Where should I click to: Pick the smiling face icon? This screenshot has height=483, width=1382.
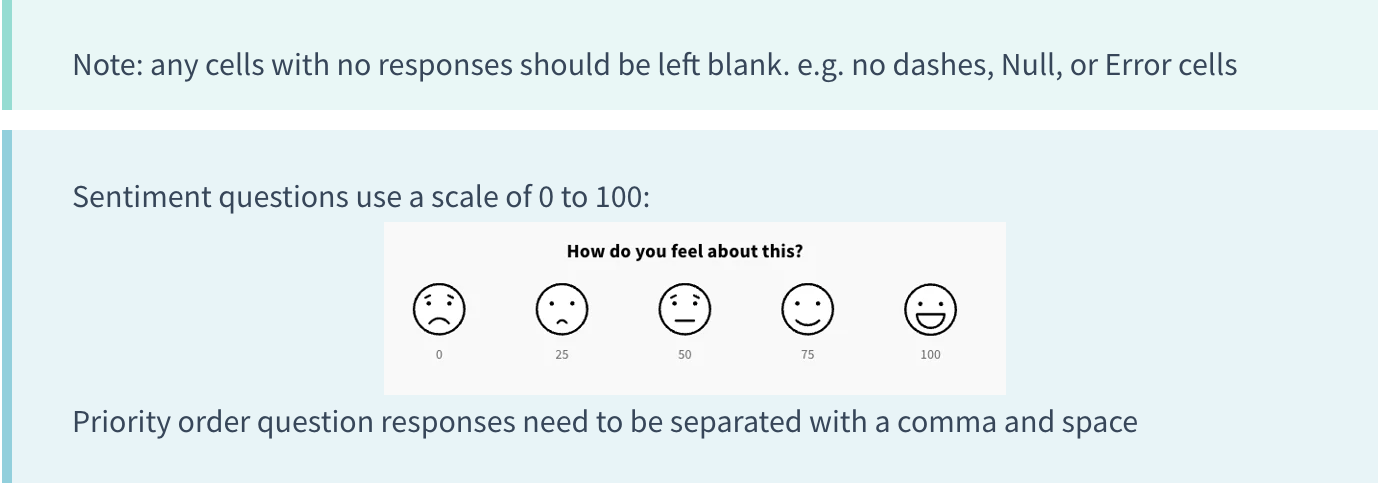pos(808,309)
